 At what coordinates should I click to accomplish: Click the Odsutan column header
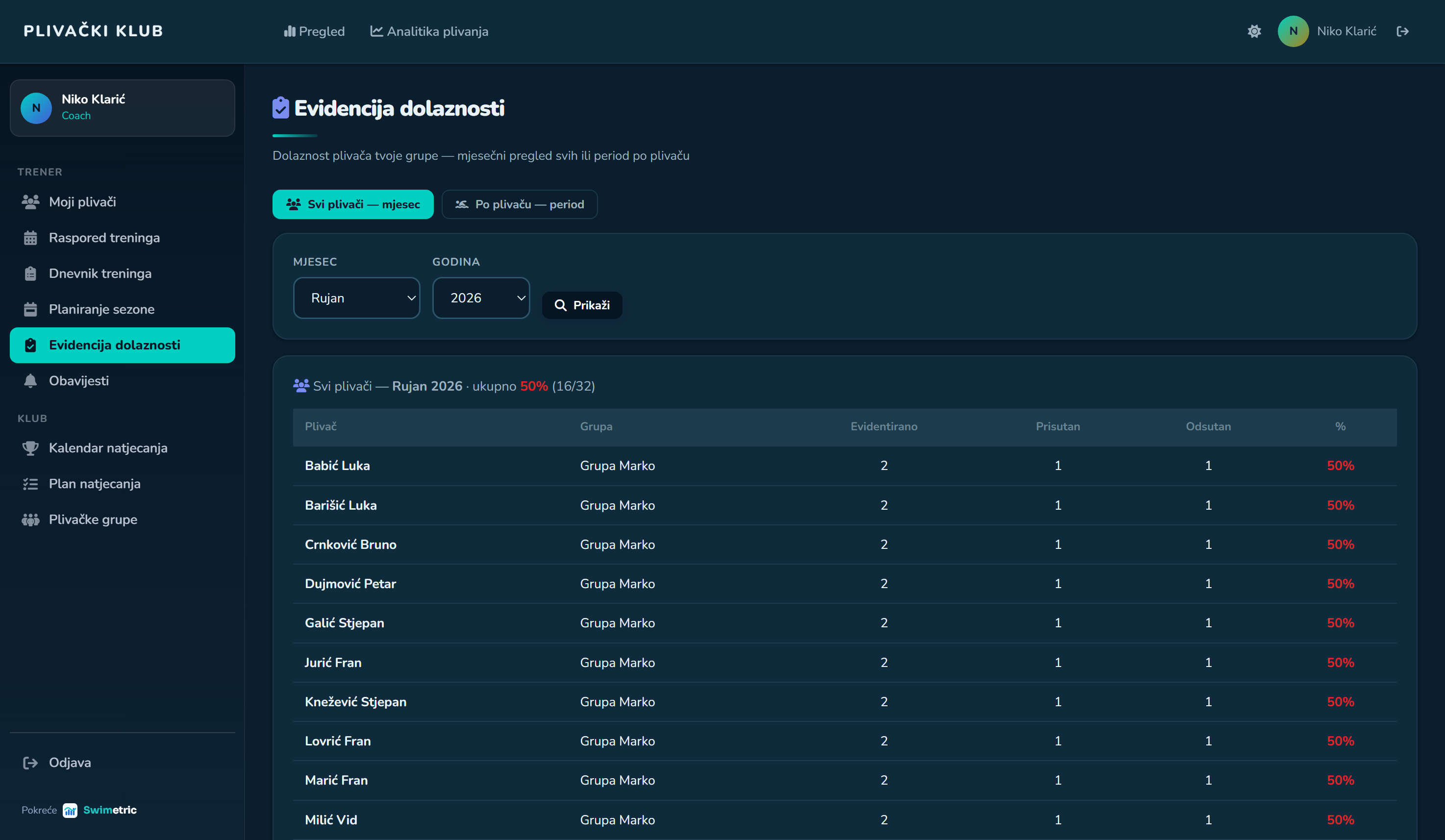click(1208, 426)
